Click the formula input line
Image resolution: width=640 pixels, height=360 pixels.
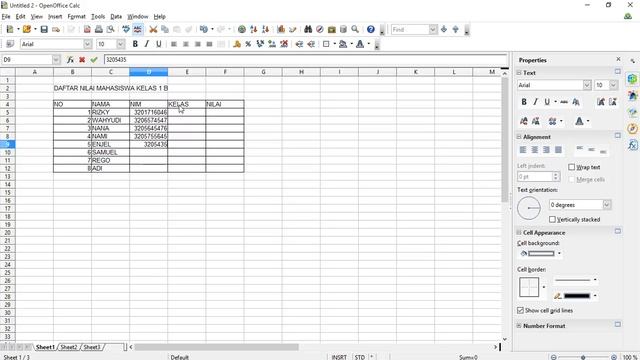pos(305,60)
